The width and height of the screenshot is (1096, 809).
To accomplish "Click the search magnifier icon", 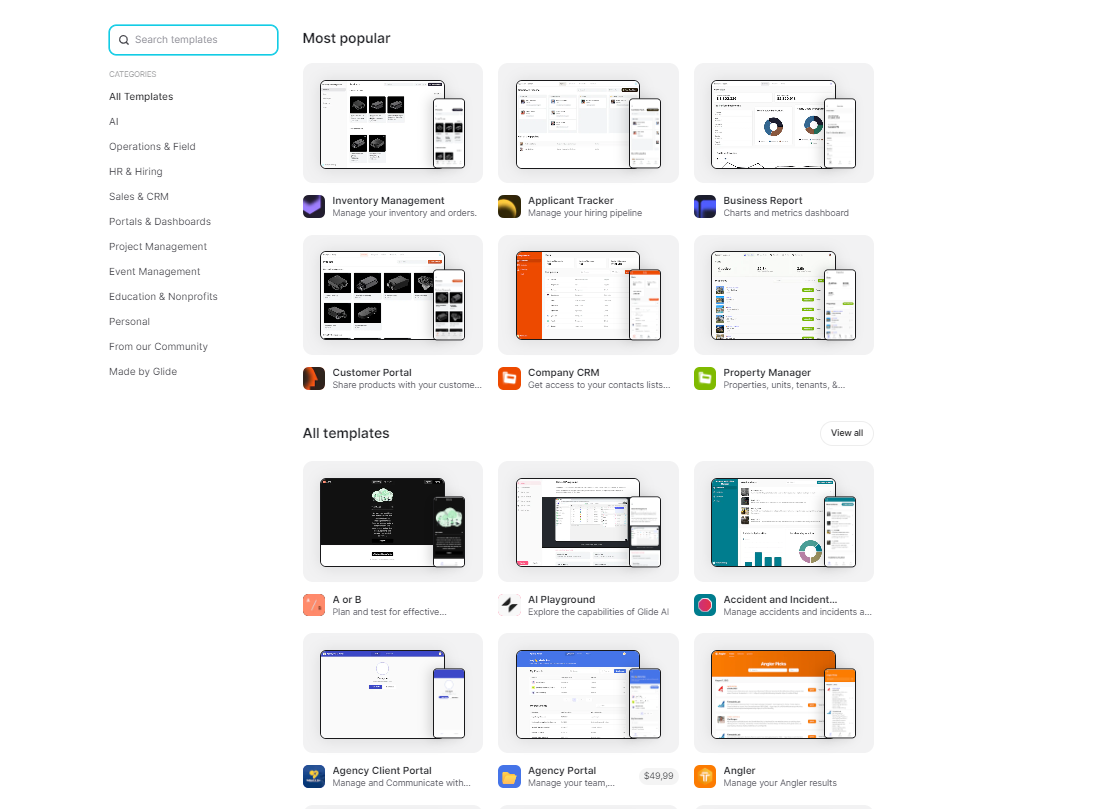I will point(124,40).
